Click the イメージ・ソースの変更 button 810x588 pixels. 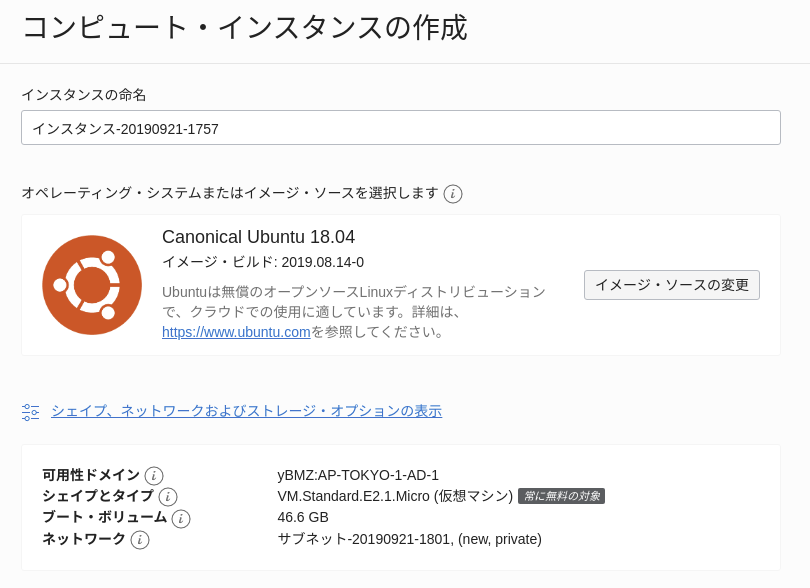point(671,285)
